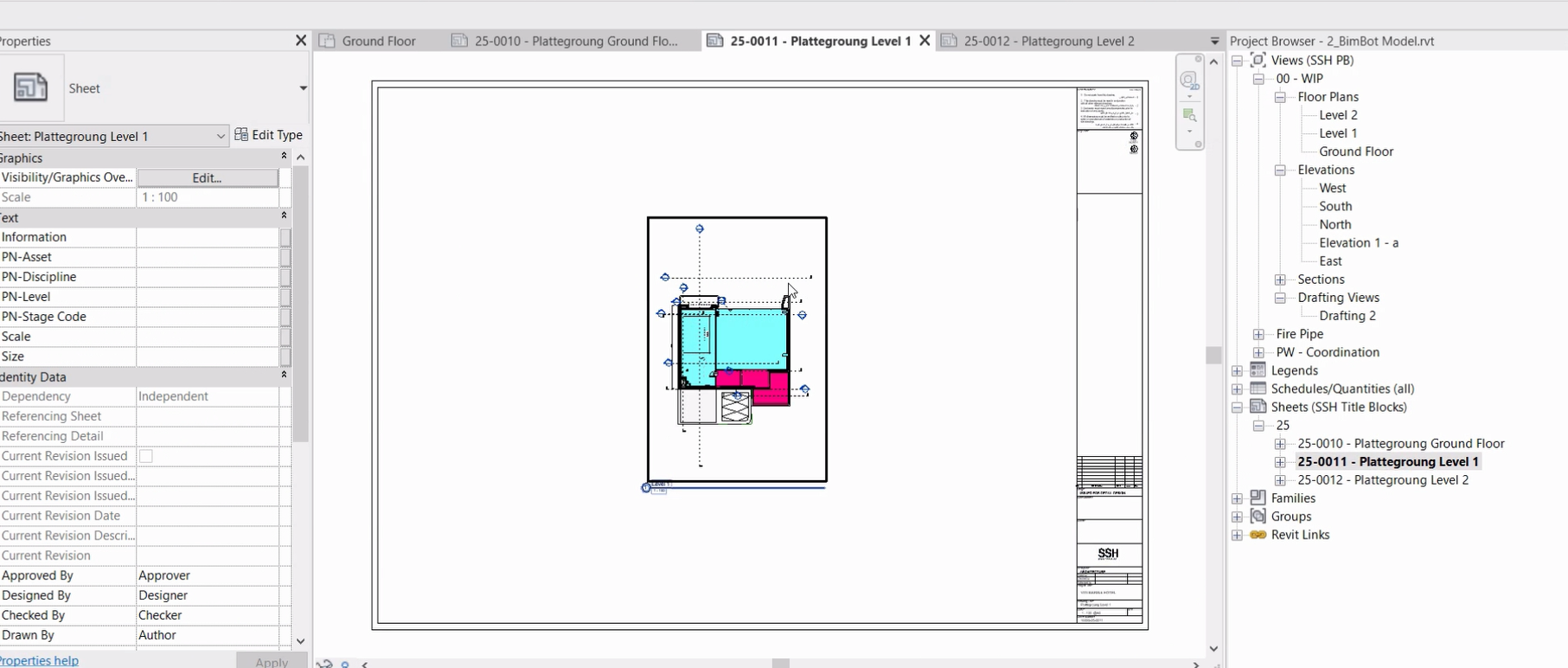
Task: Click the Properties panel scroll down arrow
Action: point(301,641)
